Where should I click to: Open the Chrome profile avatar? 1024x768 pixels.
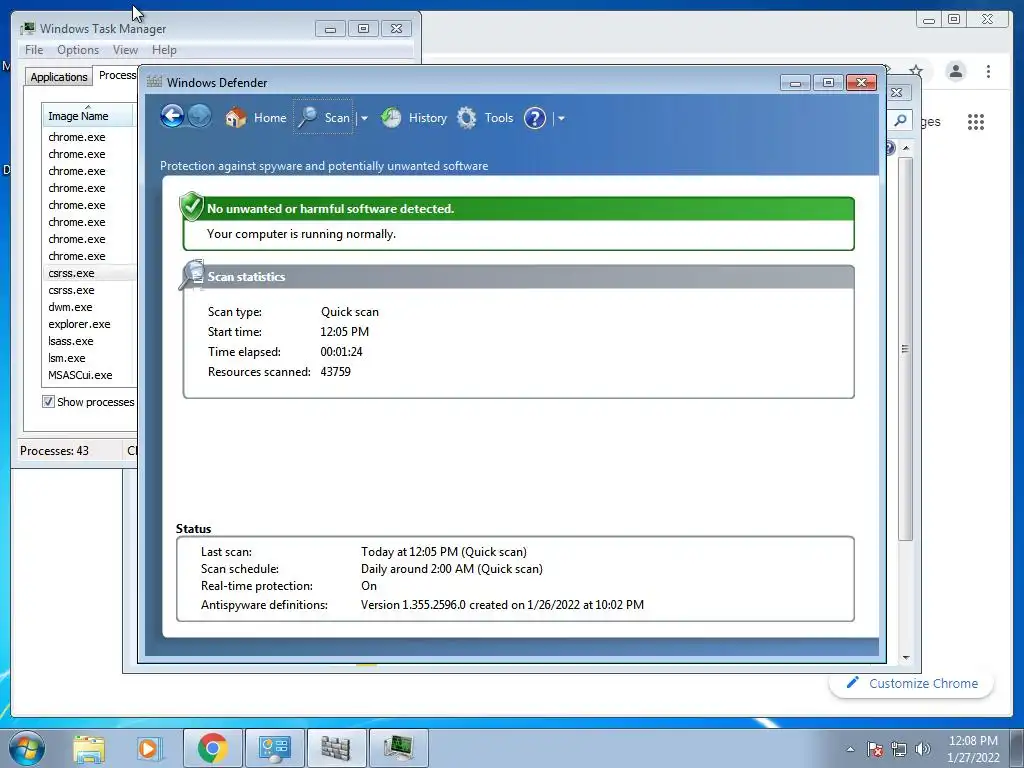(x=956, y=71)
